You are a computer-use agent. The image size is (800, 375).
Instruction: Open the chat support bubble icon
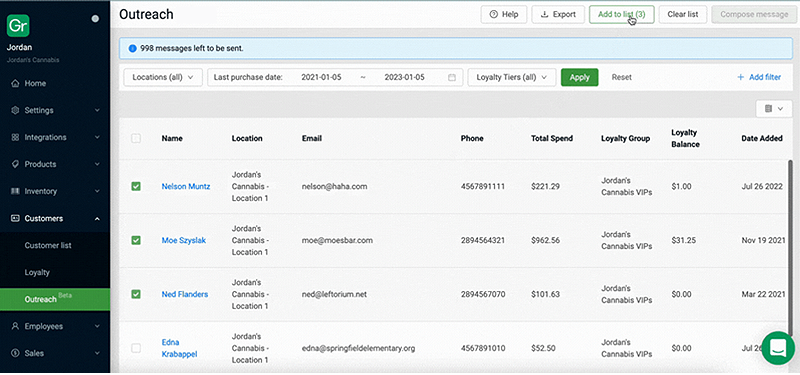[779, 348]
